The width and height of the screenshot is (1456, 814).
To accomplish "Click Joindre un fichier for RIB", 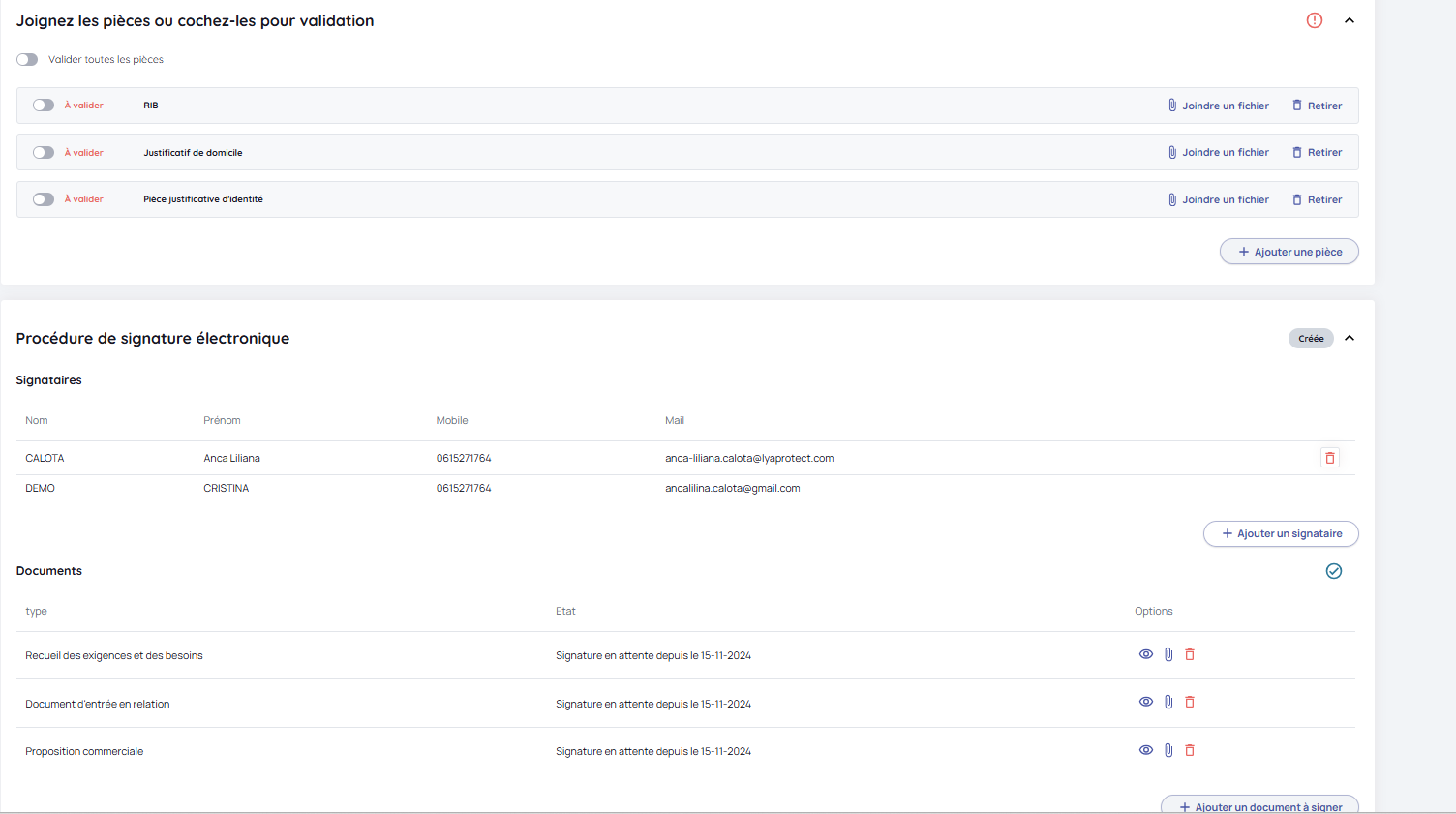I will tap(1218, 106).
